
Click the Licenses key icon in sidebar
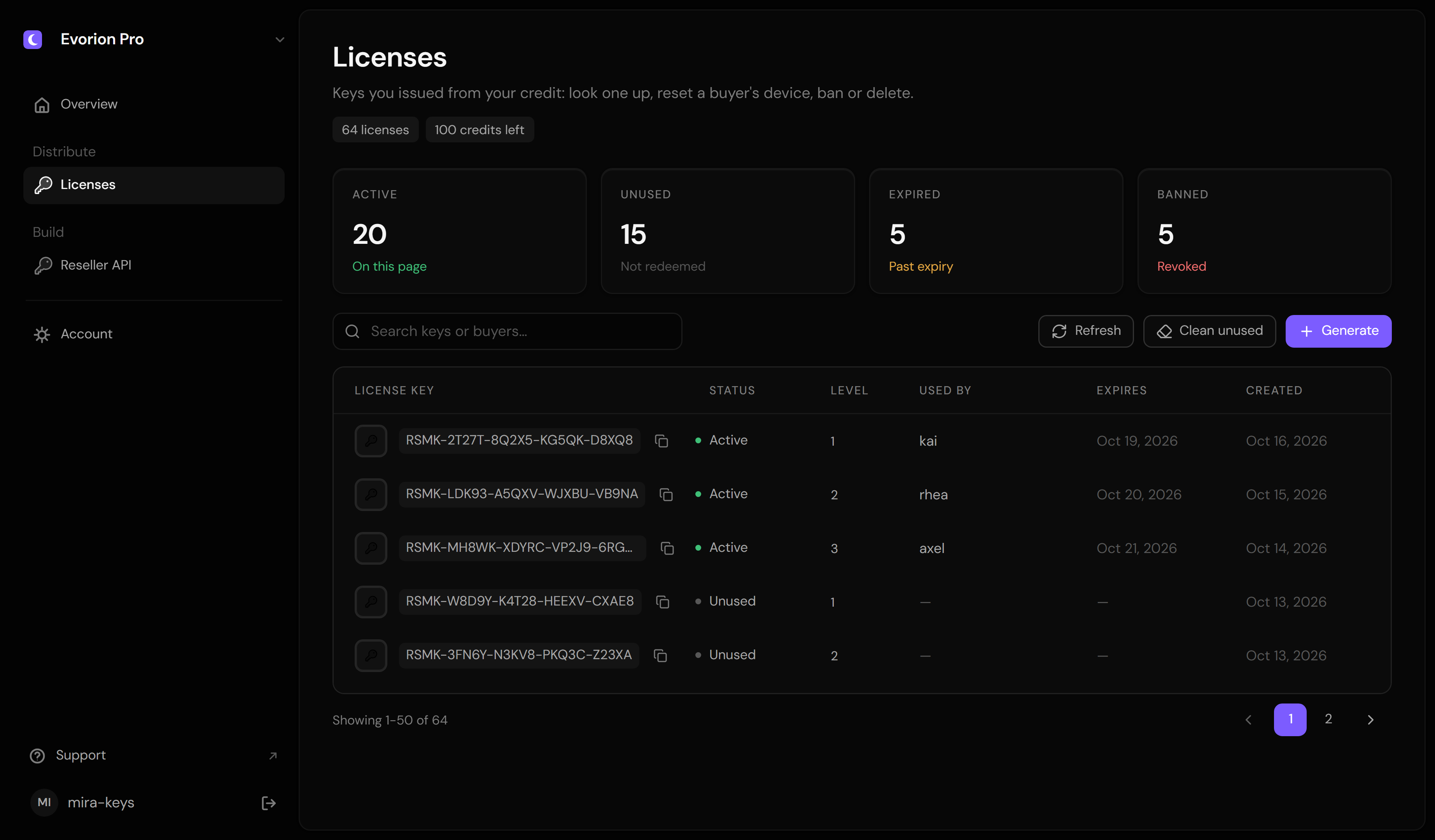[x=43, y=185]
